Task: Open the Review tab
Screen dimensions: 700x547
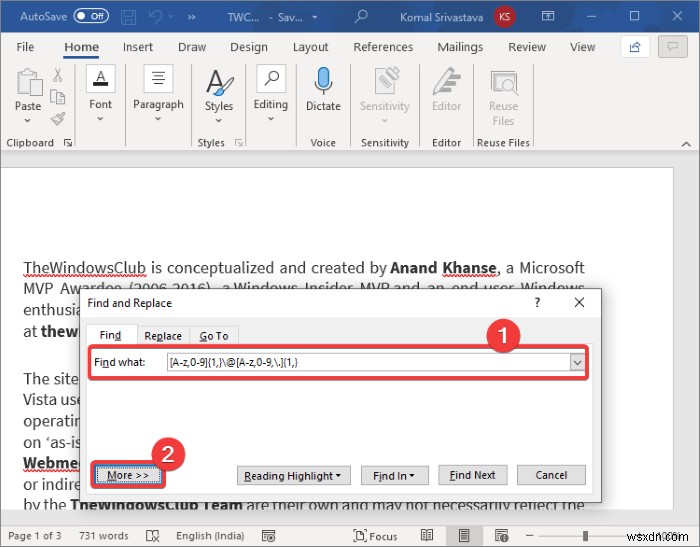Action: [x=527, y=47]
